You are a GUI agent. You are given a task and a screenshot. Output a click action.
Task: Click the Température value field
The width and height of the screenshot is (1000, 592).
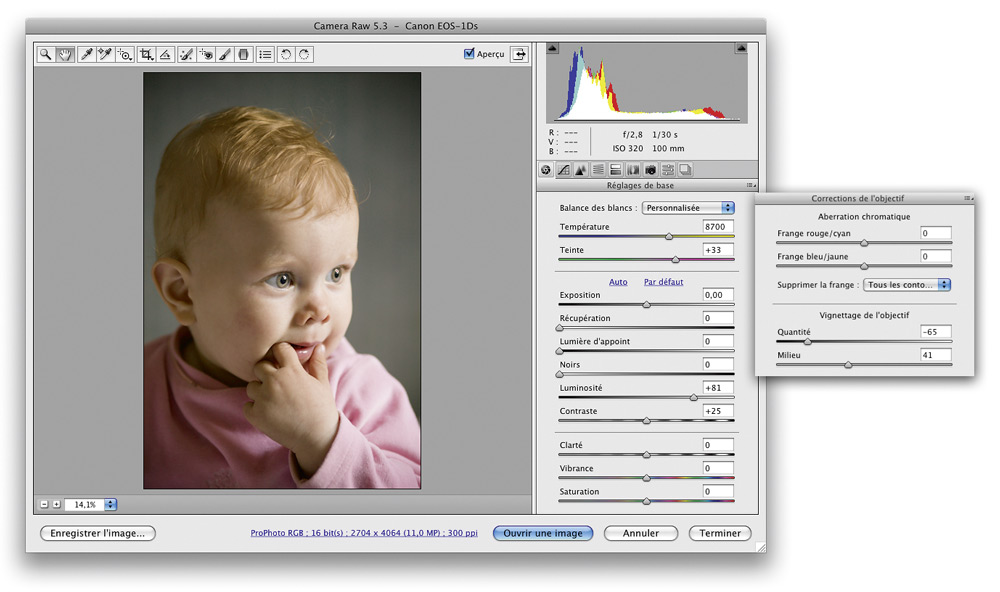[718, 226]
